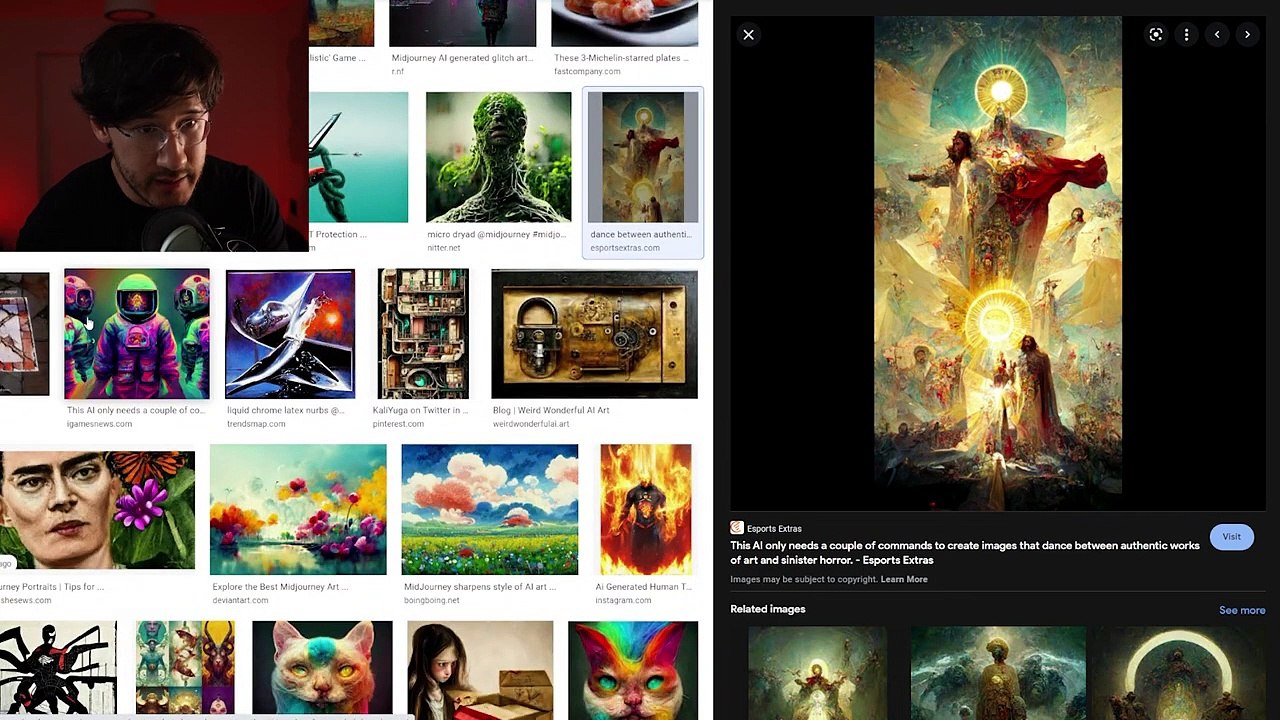Viewport: 1280px width, 720px height.
Task: Open the rainbow cat face thumbnail
Action: click(x=633, y=669)
